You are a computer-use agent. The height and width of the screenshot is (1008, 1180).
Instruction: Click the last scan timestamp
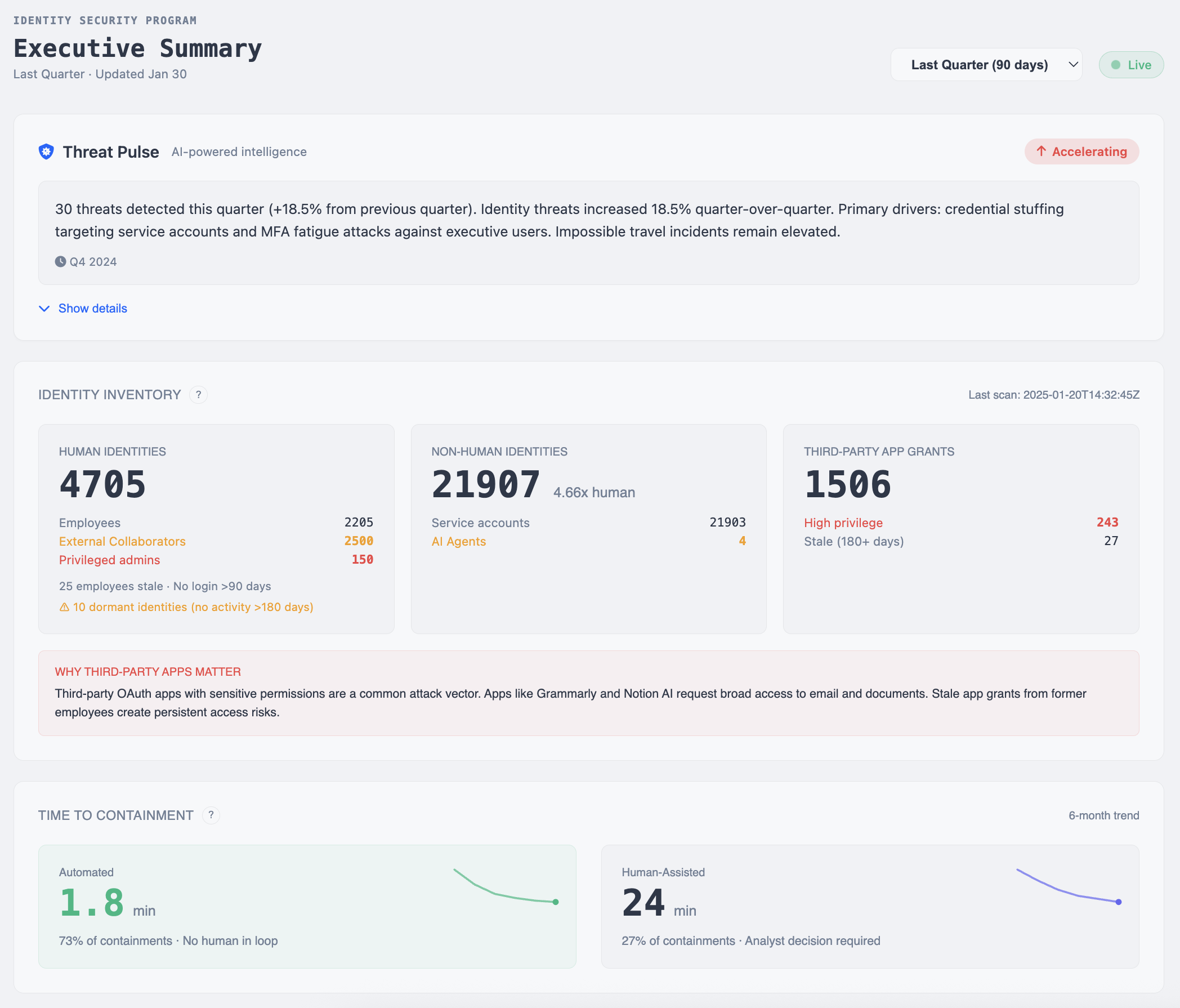coord(1053,395)
